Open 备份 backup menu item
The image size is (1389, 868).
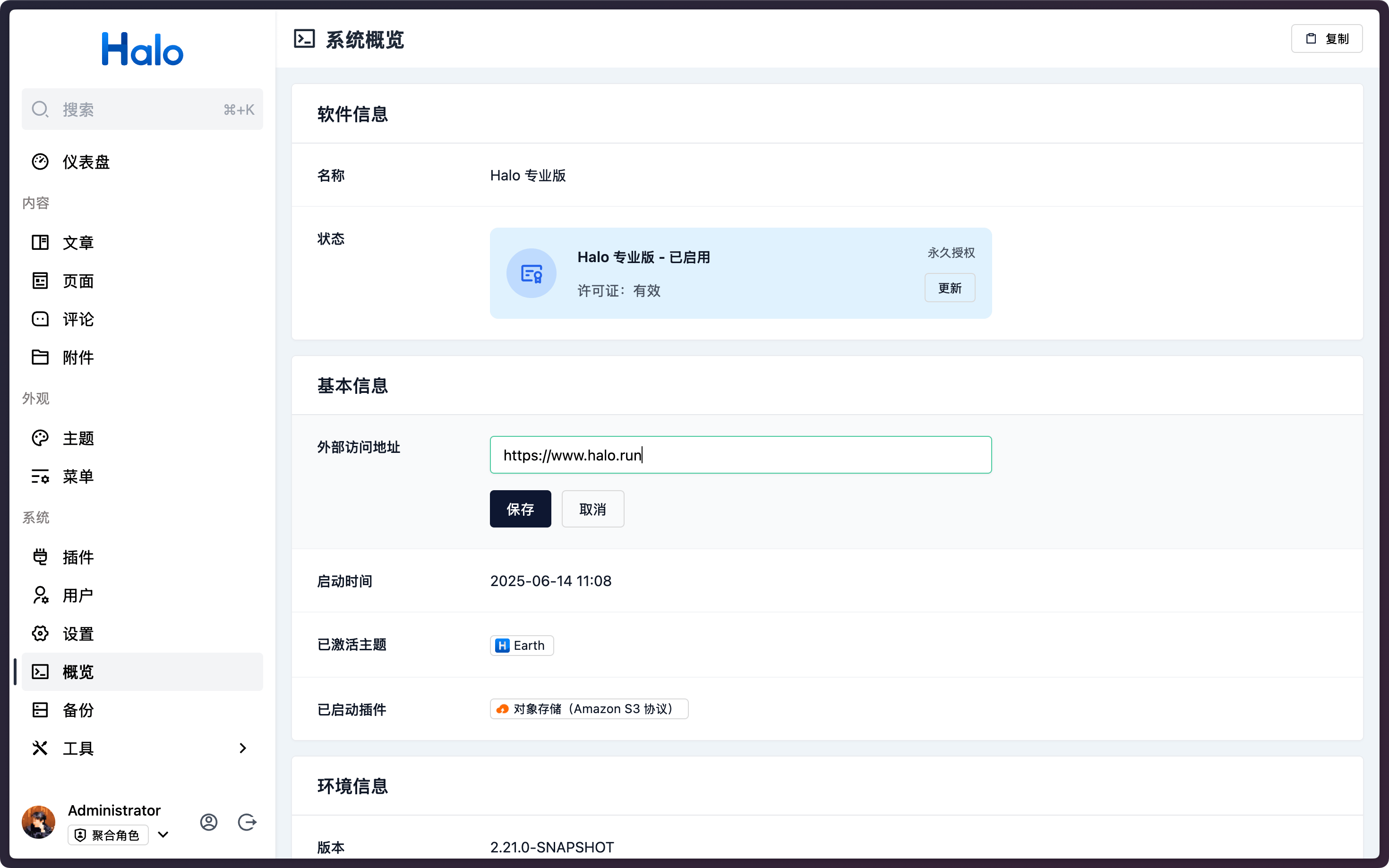pos(78,710)
